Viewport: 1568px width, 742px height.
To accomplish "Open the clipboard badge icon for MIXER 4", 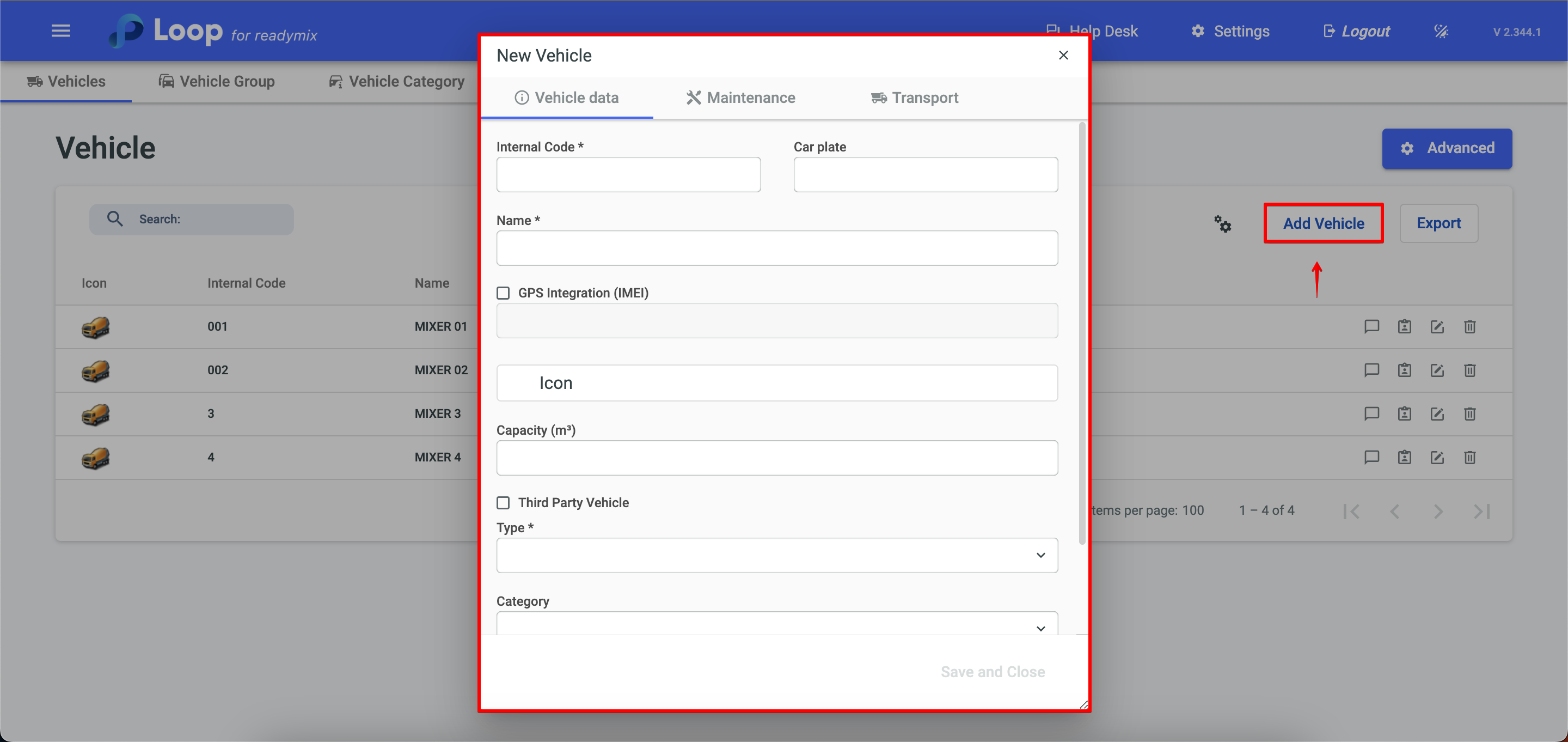I will (1404, 458).
